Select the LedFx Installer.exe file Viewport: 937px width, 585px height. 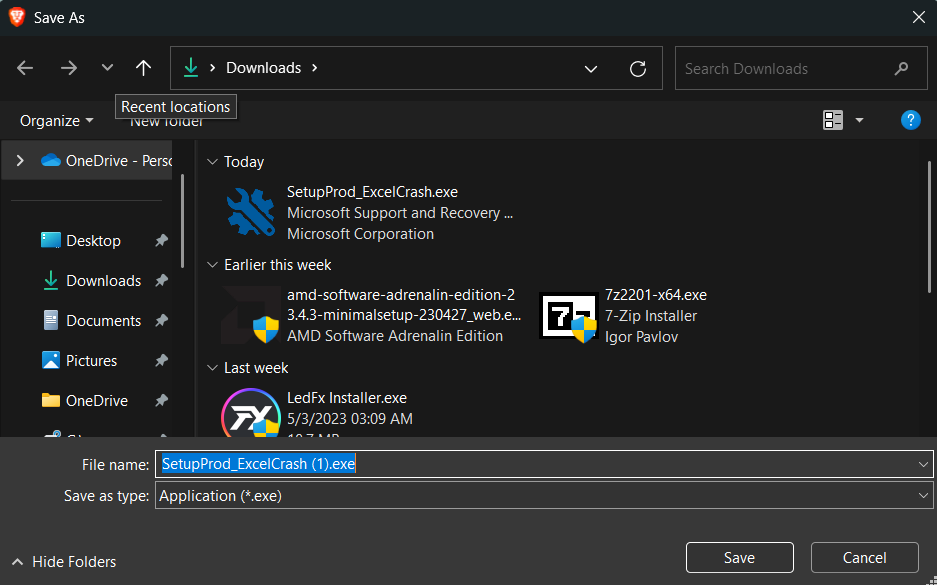pos(346,398)
